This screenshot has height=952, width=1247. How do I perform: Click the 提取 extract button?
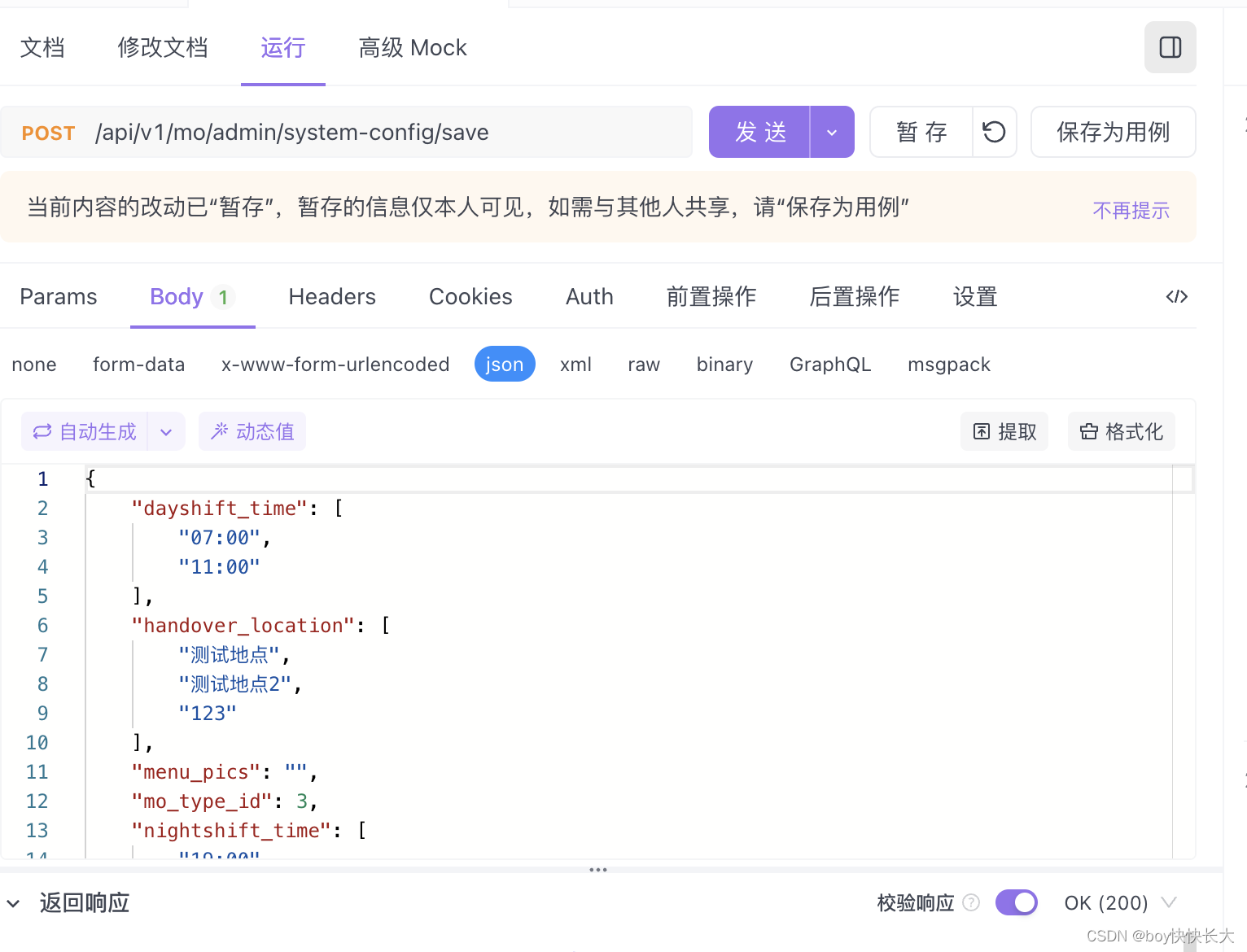point(1004,431)
